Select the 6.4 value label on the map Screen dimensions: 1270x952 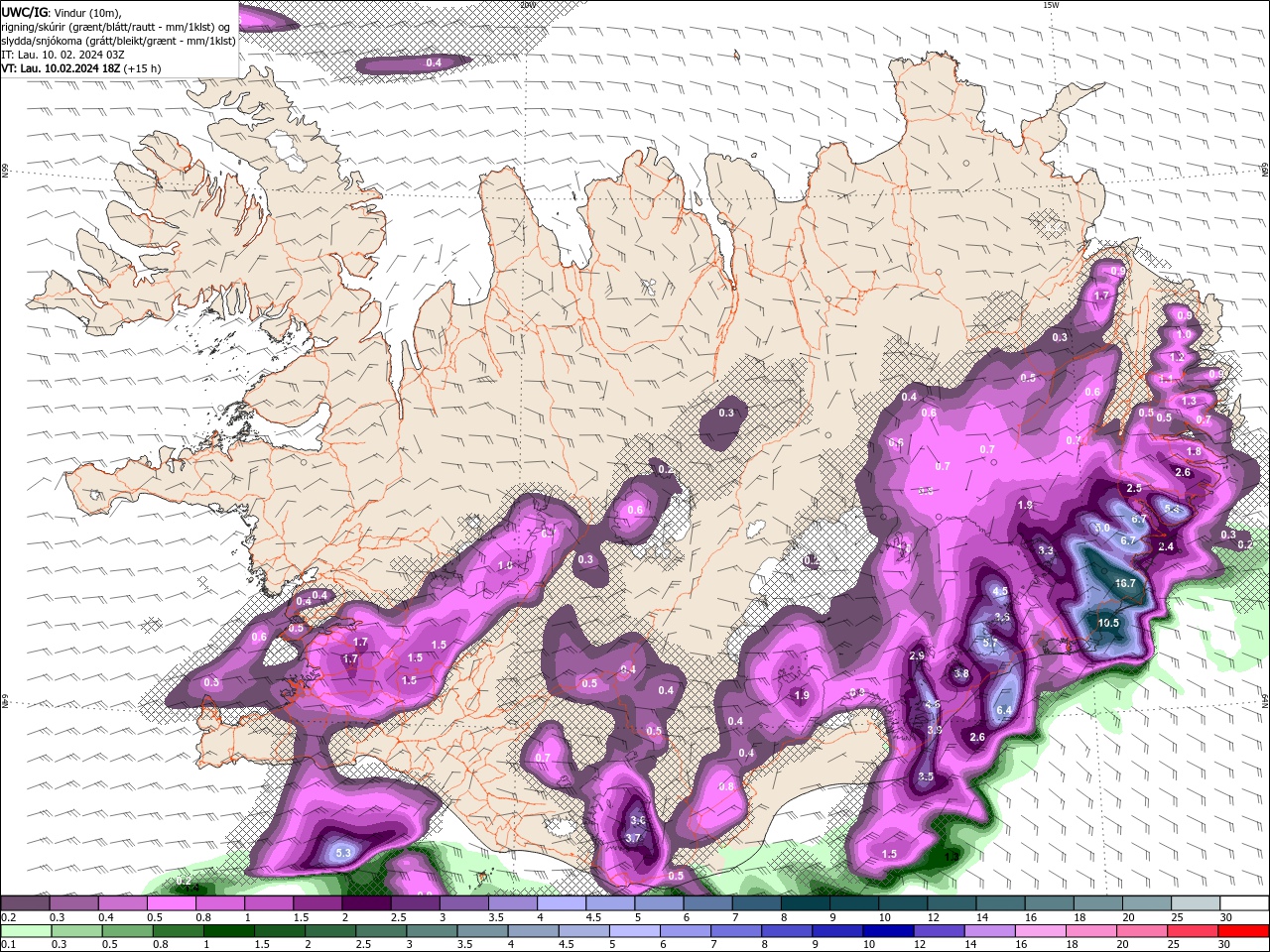pos(1004,710)
